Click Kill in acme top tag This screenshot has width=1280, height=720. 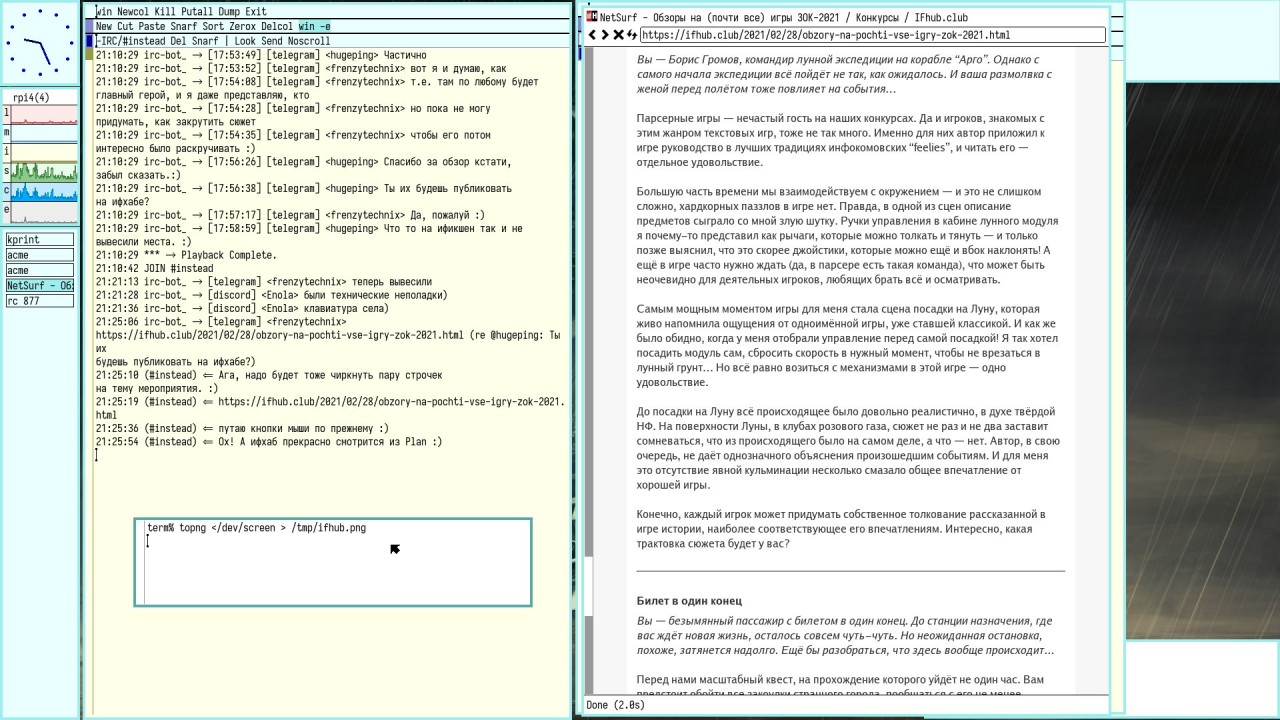(165, 12)
